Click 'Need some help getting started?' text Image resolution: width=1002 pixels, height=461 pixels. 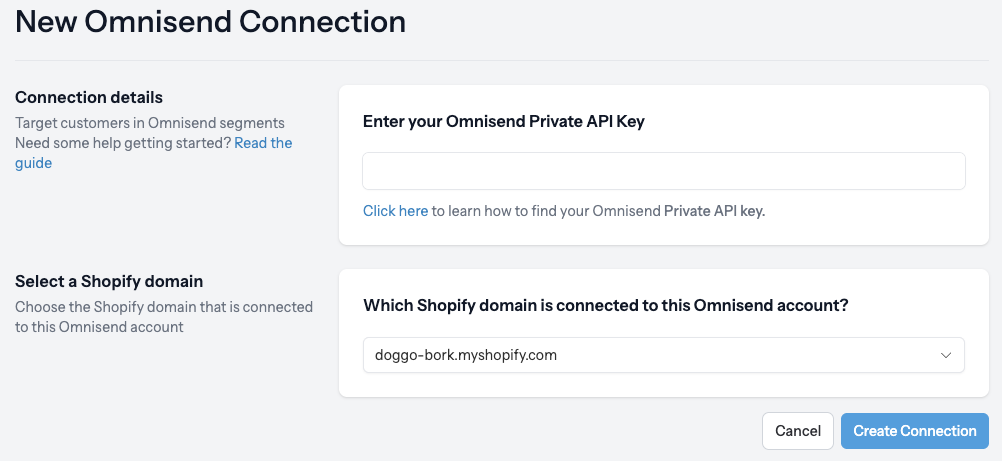point(123,143)
